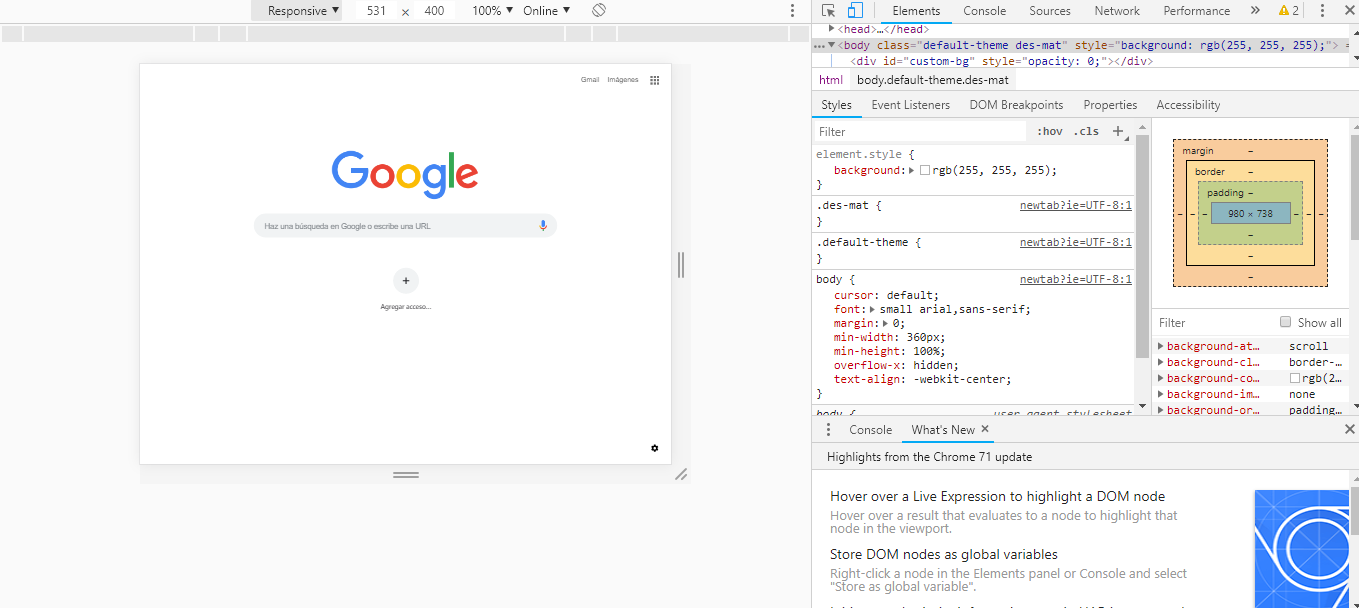This screenshot has height=608, width=1359.
Task: Close the DevTools panel
Action: tap(1348, 11)
